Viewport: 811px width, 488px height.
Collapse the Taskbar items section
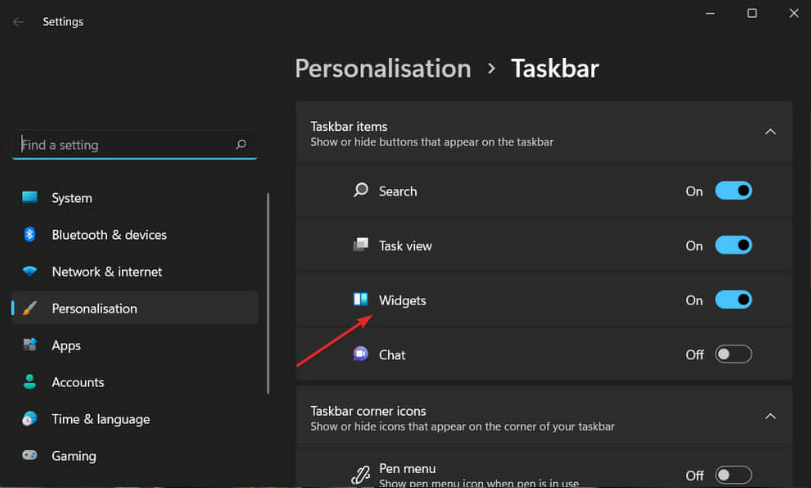point(770,132)
